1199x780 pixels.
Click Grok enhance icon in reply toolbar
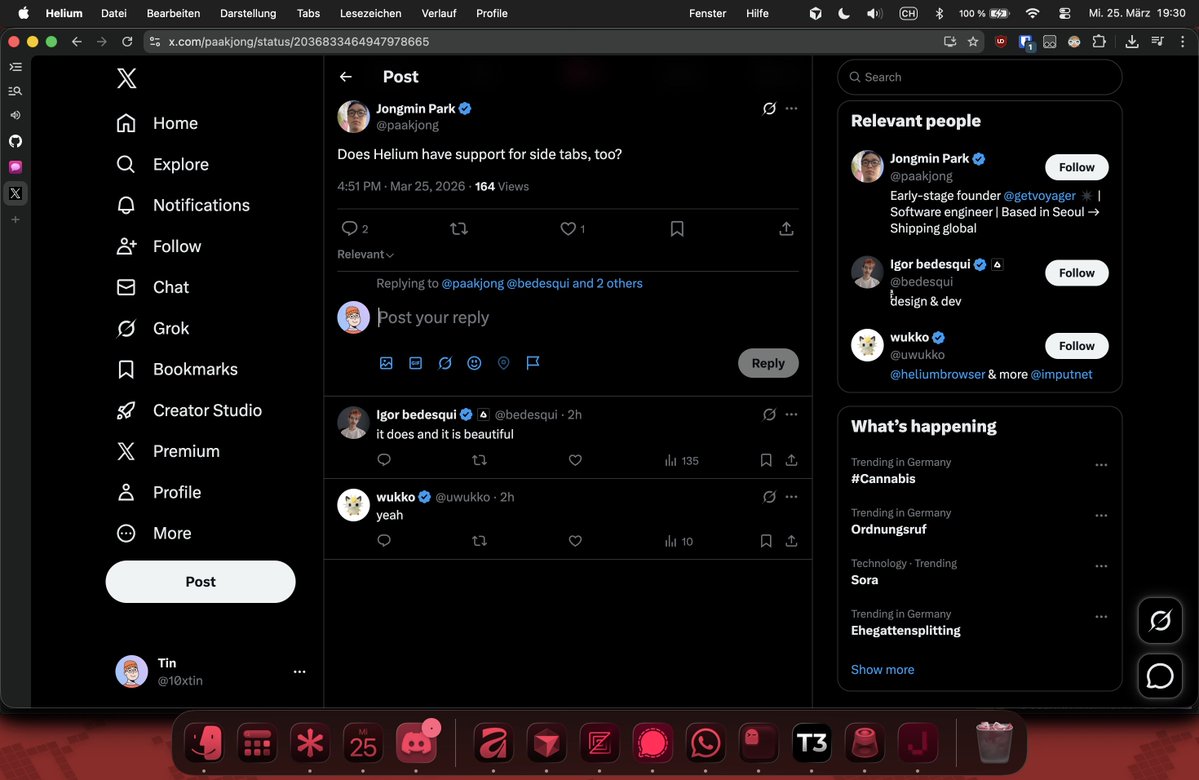445,363
